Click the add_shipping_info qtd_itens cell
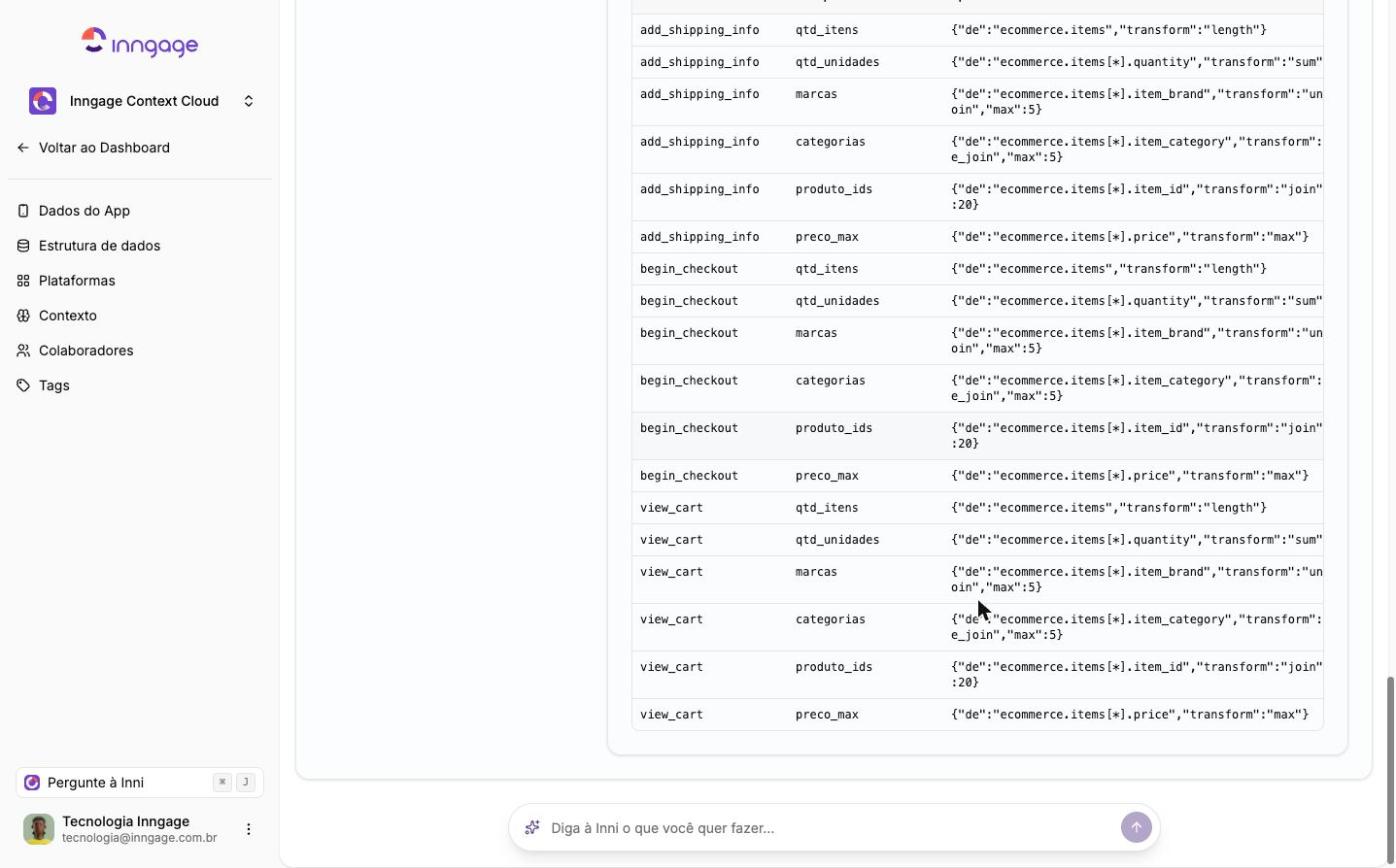This screenshot has width=1396, height=868. (x=827, y=30)
